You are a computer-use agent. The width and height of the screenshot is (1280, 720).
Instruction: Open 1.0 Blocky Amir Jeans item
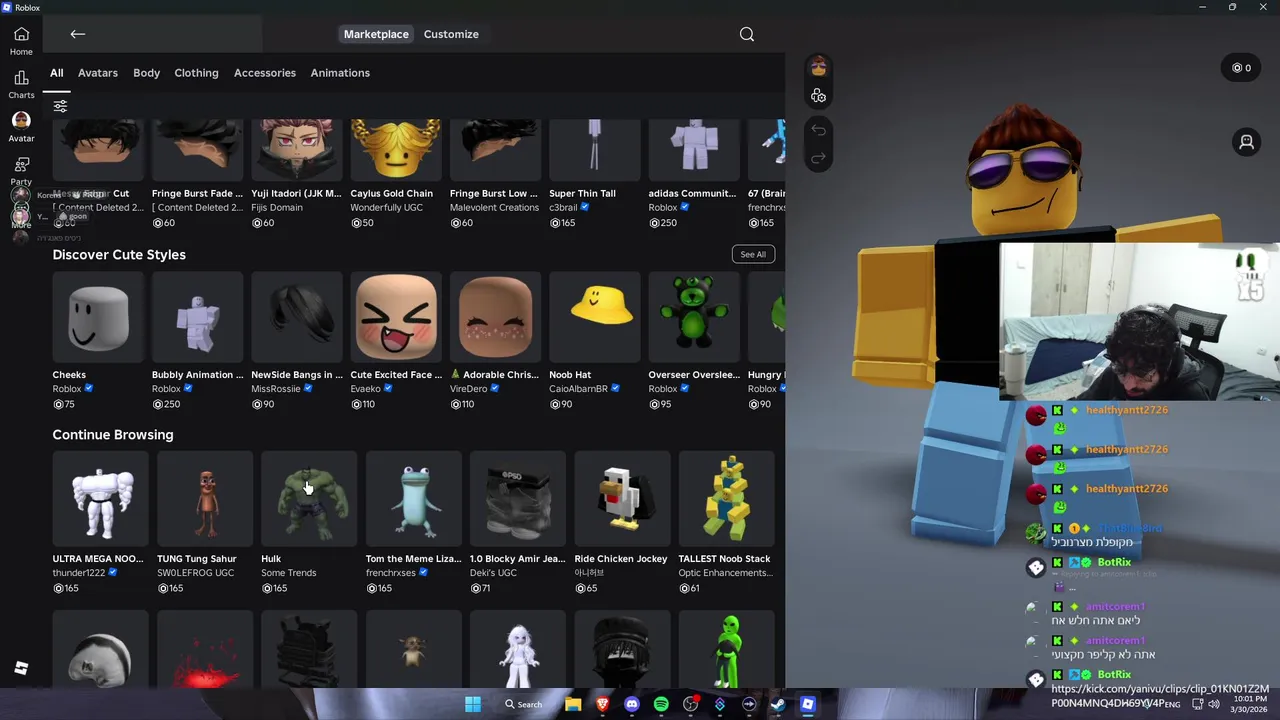click(517, 498)
